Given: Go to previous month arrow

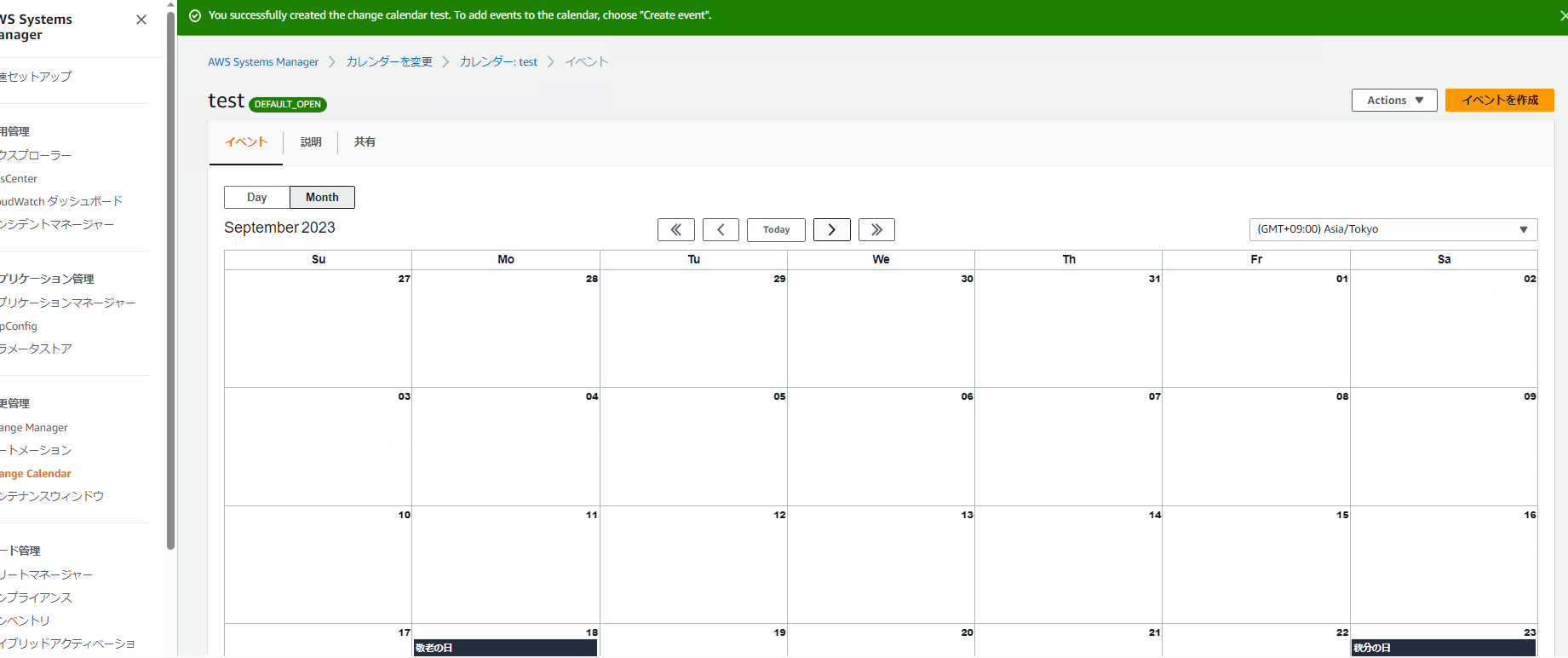Looking at the screenshot, I should pos(721,229).
